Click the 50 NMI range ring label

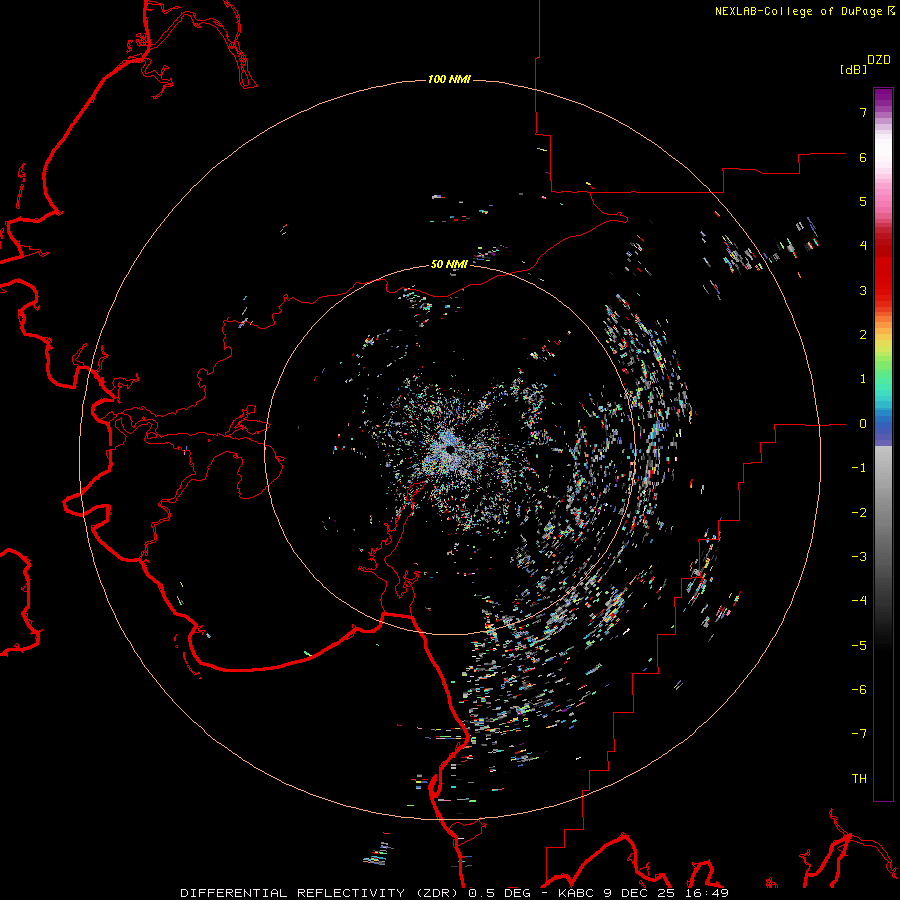[449, 264]
